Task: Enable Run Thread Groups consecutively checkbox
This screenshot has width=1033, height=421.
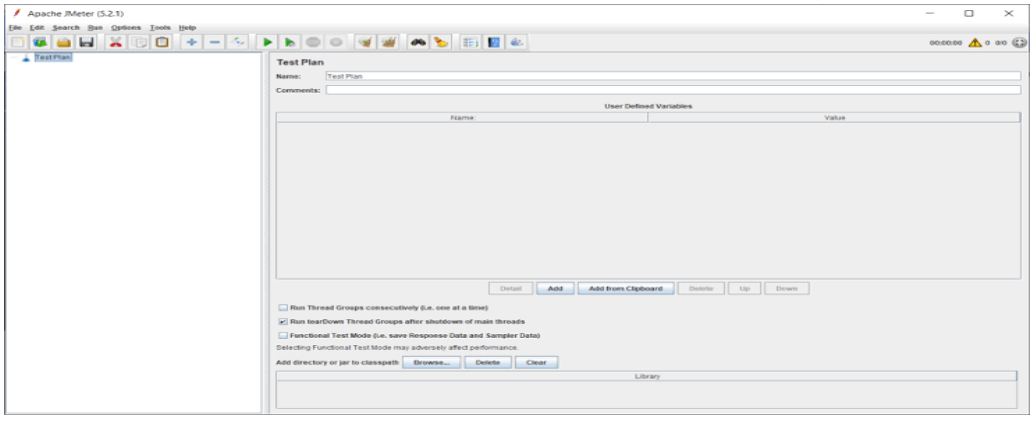Action: click(283, 307)
